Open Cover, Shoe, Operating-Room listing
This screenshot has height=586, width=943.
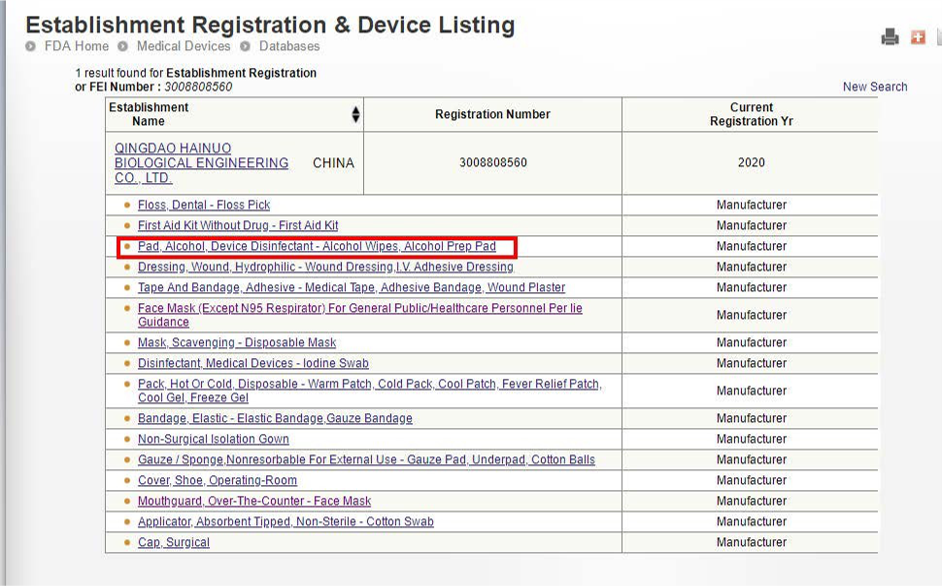(x=217, y=480)
